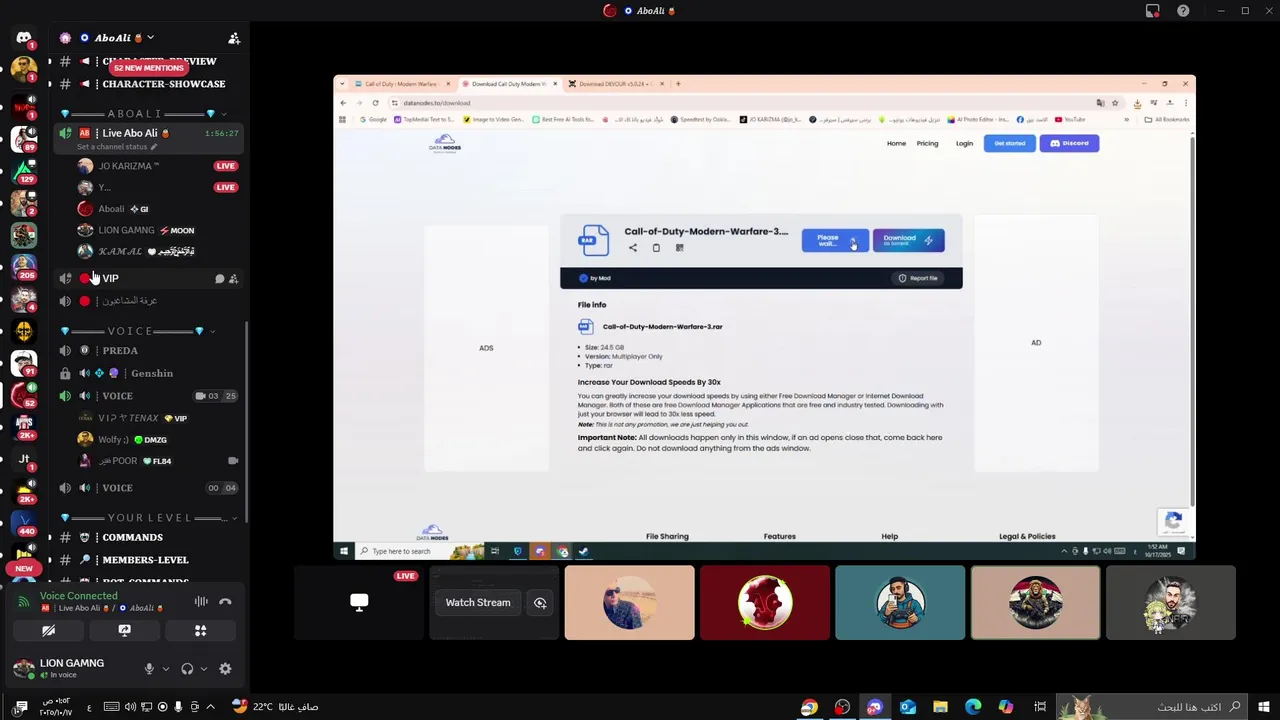Join the PREDA voice channel
Viewport: 1280px width, 720px height.
point(148,351)
